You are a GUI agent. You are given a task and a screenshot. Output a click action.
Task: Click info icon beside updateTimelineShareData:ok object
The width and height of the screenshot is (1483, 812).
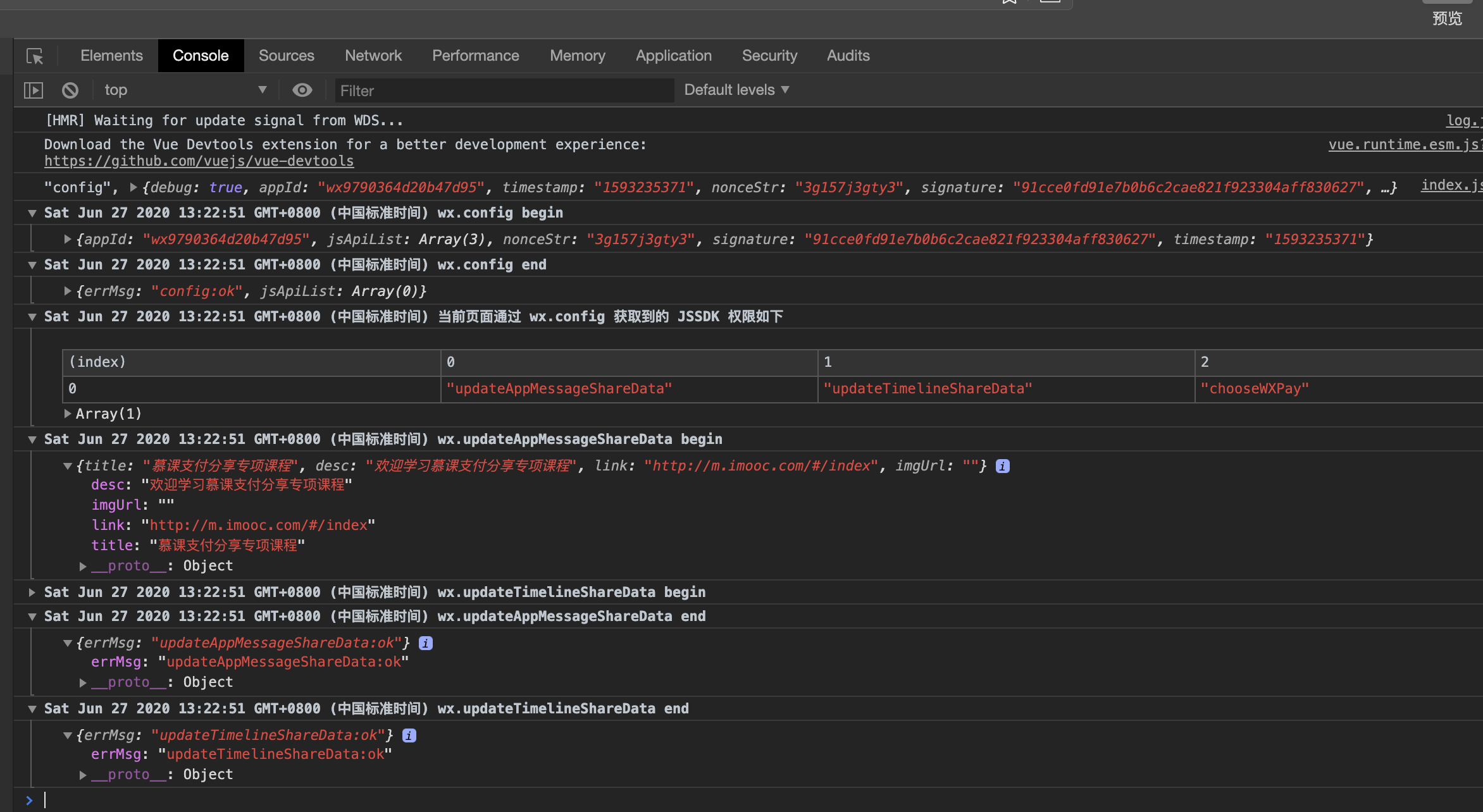409,735
